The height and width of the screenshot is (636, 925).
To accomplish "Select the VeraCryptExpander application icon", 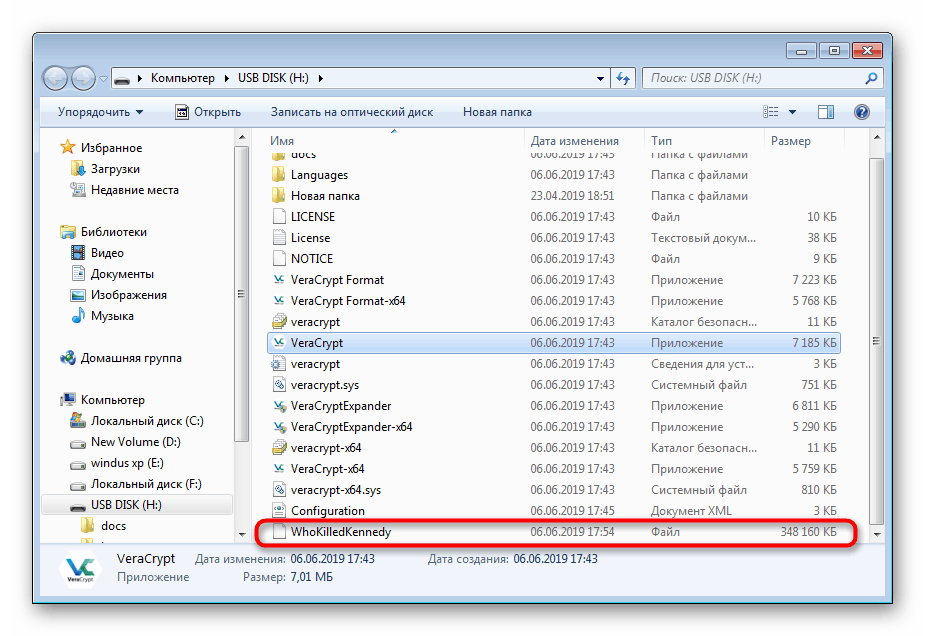I will pyautogui.click(x=278, y=406).
